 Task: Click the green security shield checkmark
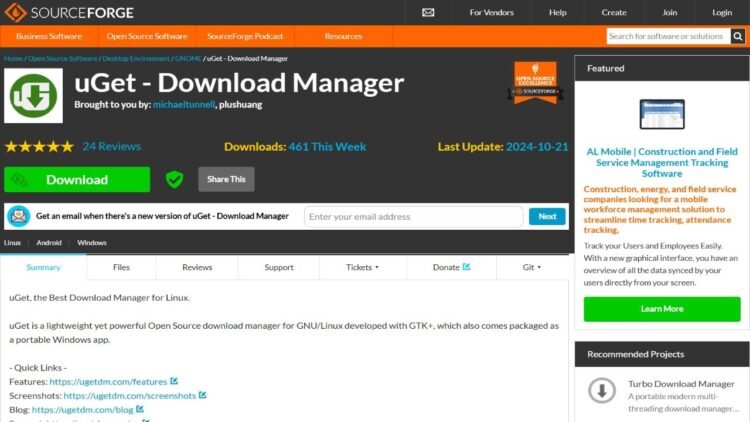(175, 179)
